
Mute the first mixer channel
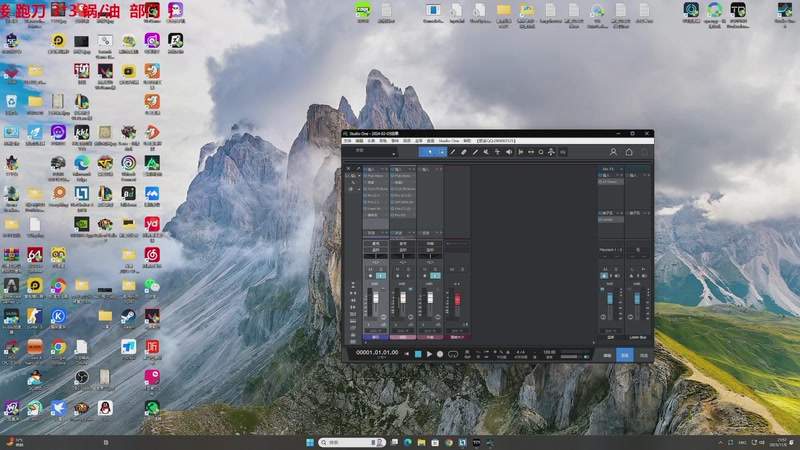point(371,267)
